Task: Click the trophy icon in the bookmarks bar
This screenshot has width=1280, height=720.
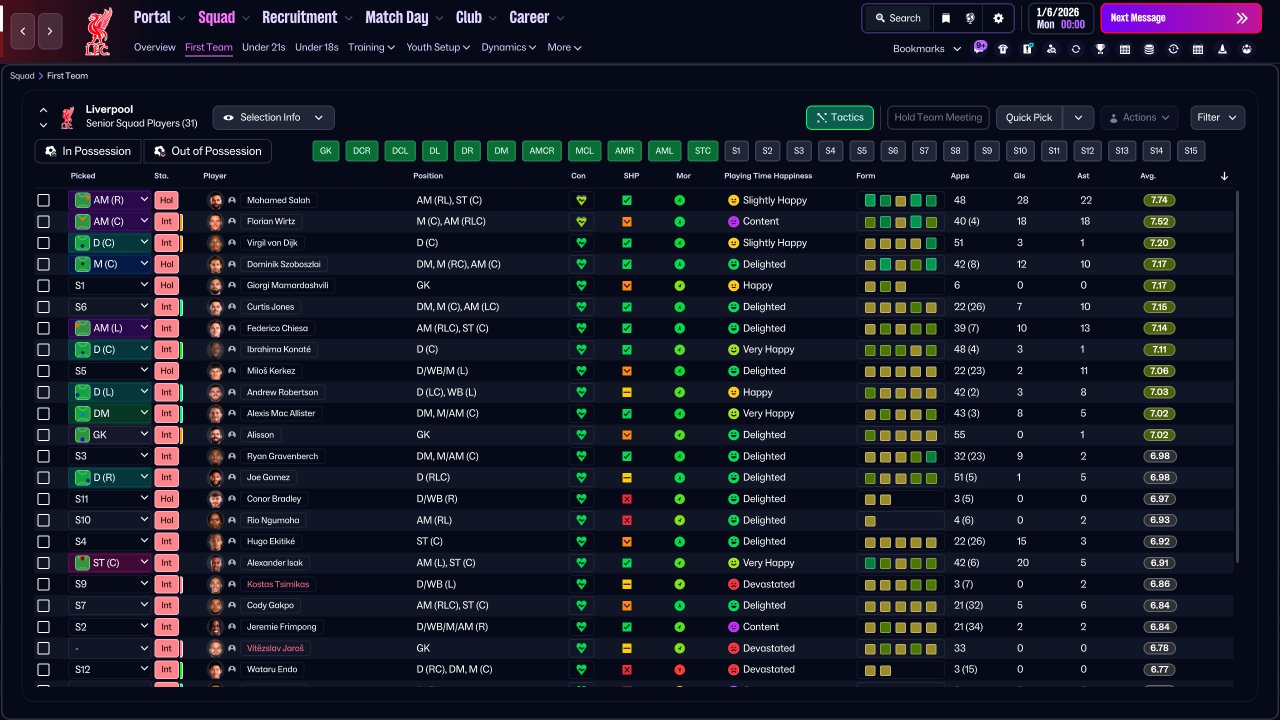Action: pyautogui.click(x=1100, y=48)
